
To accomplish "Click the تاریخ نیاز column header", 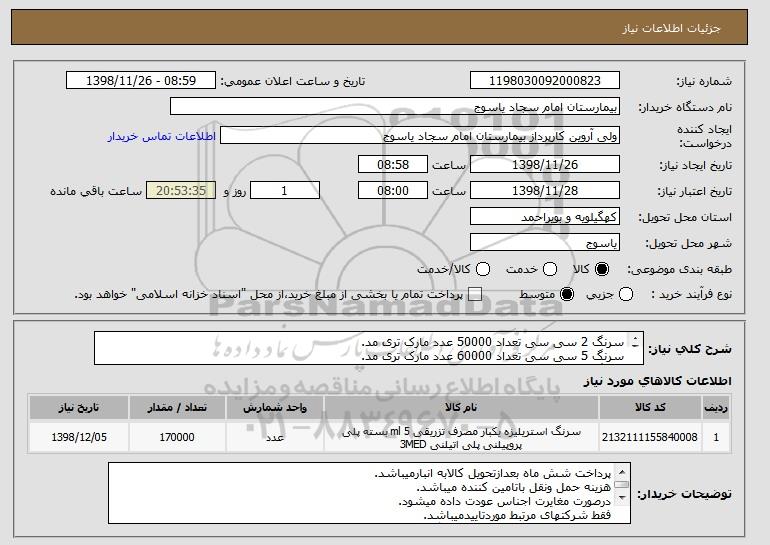I will click(79, 408).
